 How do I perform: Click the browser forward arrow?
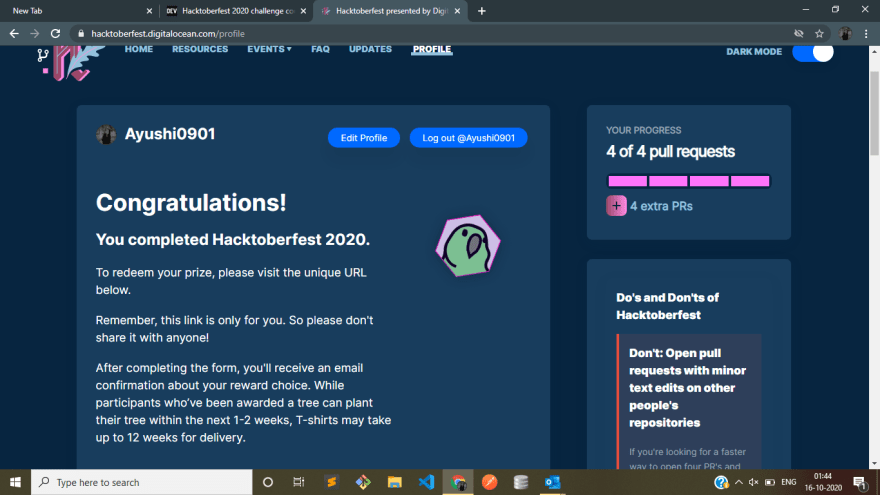click(x=35, y=34)
